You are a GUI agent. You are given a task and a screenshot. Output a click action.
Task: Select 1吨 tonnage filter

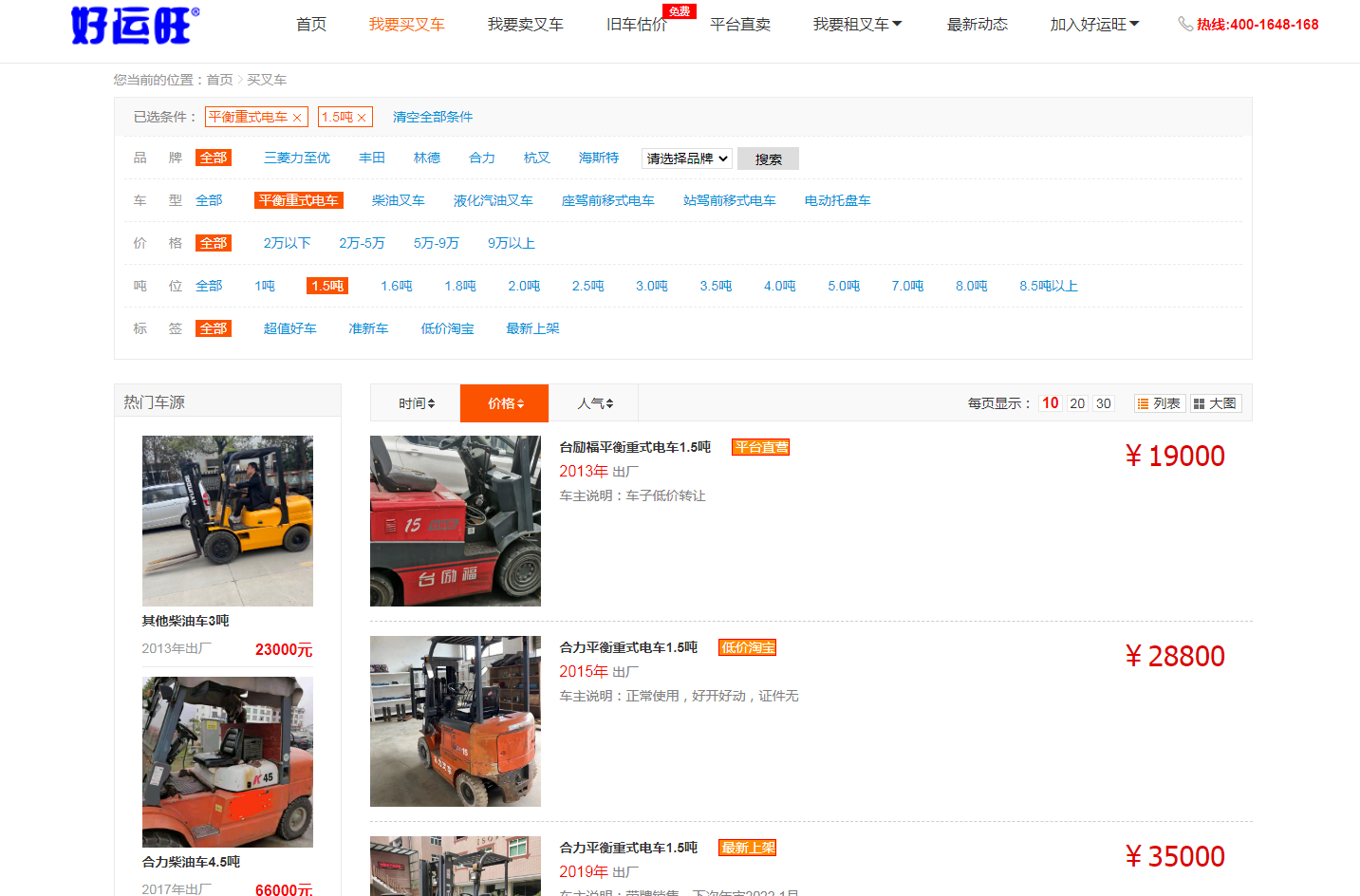click(265, 286)
